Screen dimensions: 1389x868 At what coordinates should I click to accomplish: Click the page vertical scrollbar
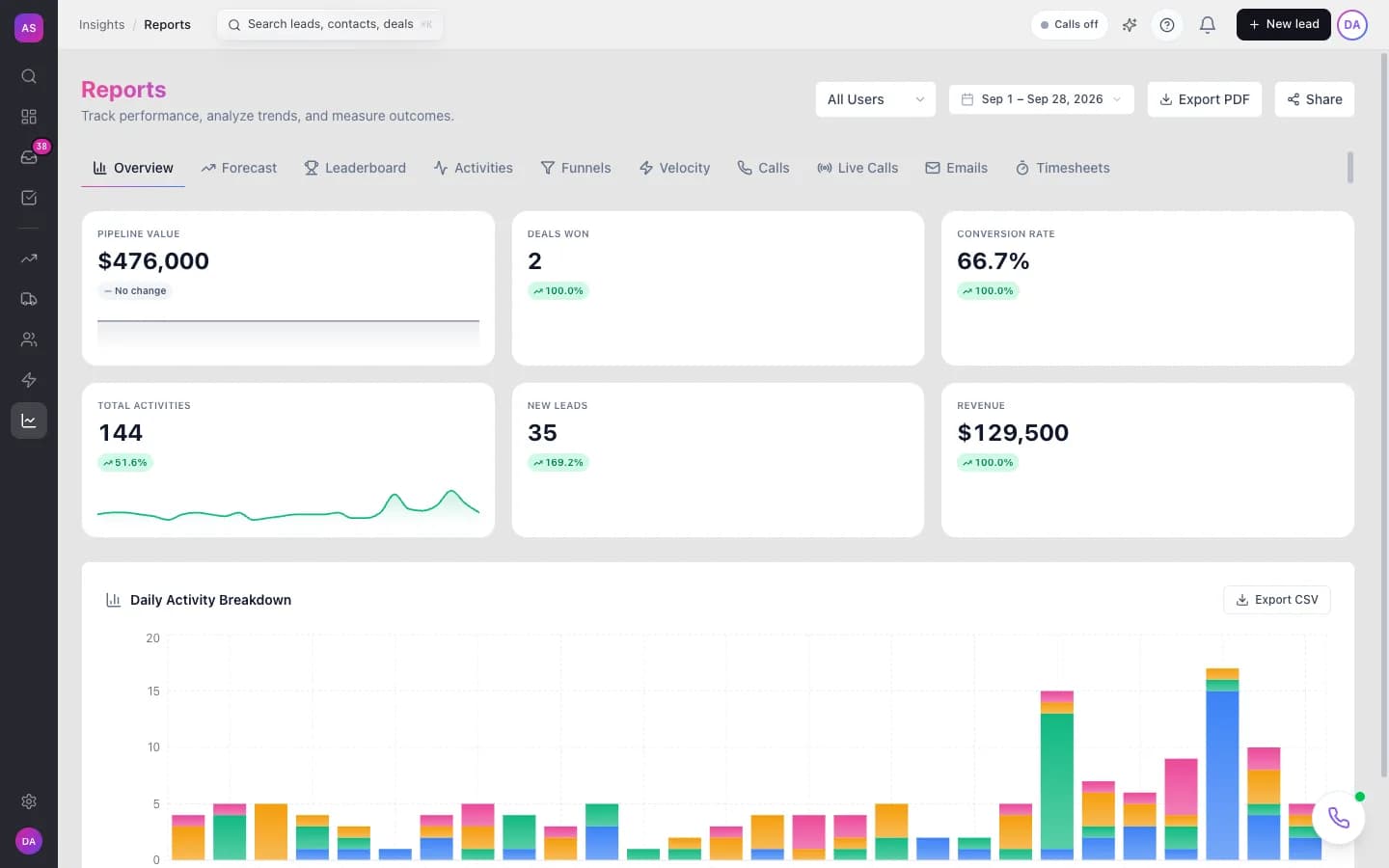point(1384,415)
